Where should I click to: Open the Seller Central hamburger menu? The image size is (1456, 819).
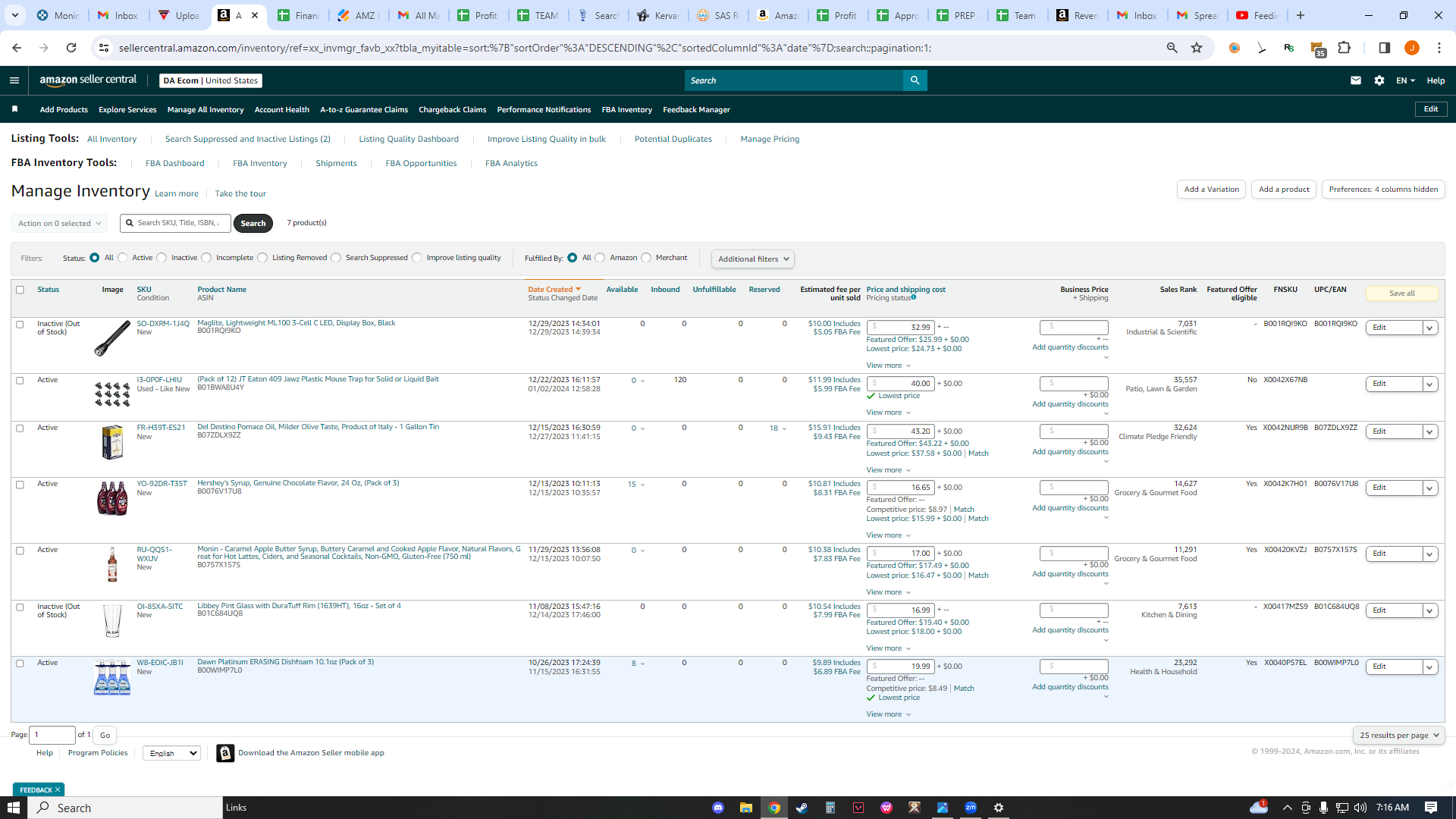(14, 80)
